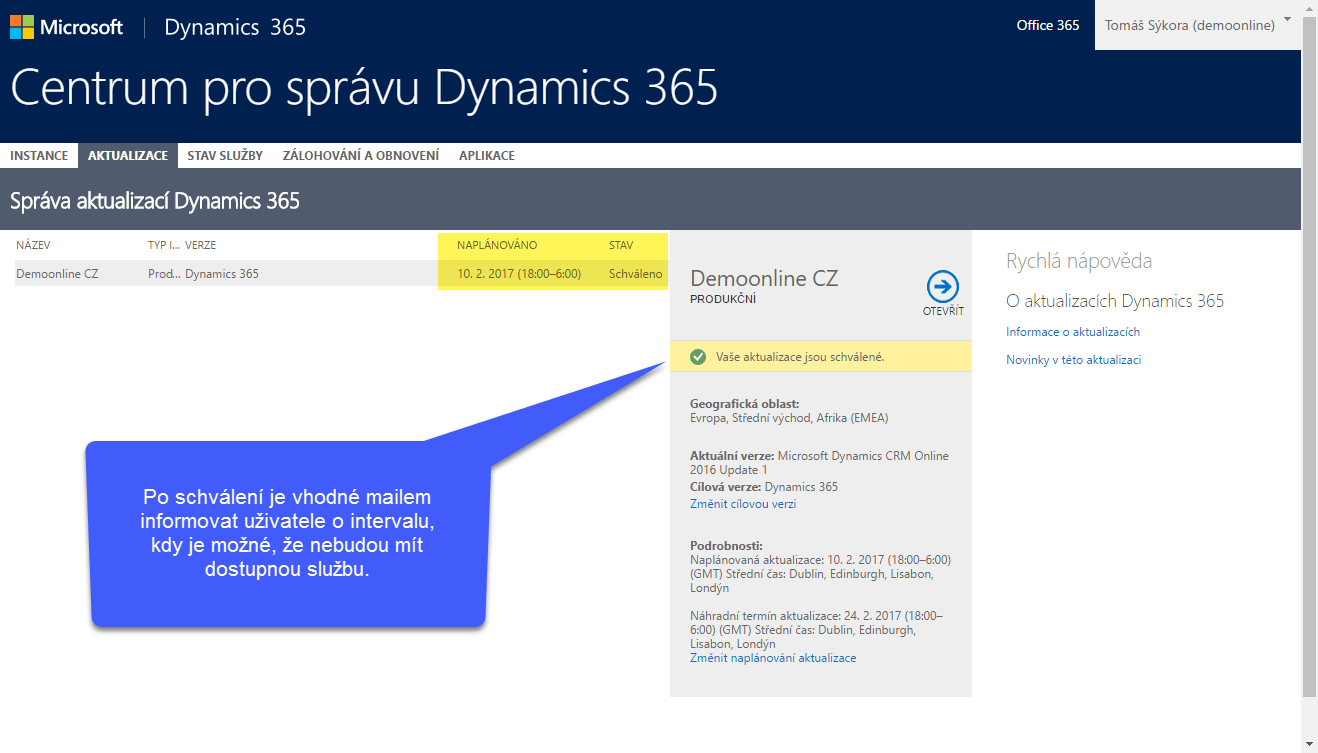Click the O aktualizacích Dynamics 365 heading
The image size is (1318, 753).
1115,301
